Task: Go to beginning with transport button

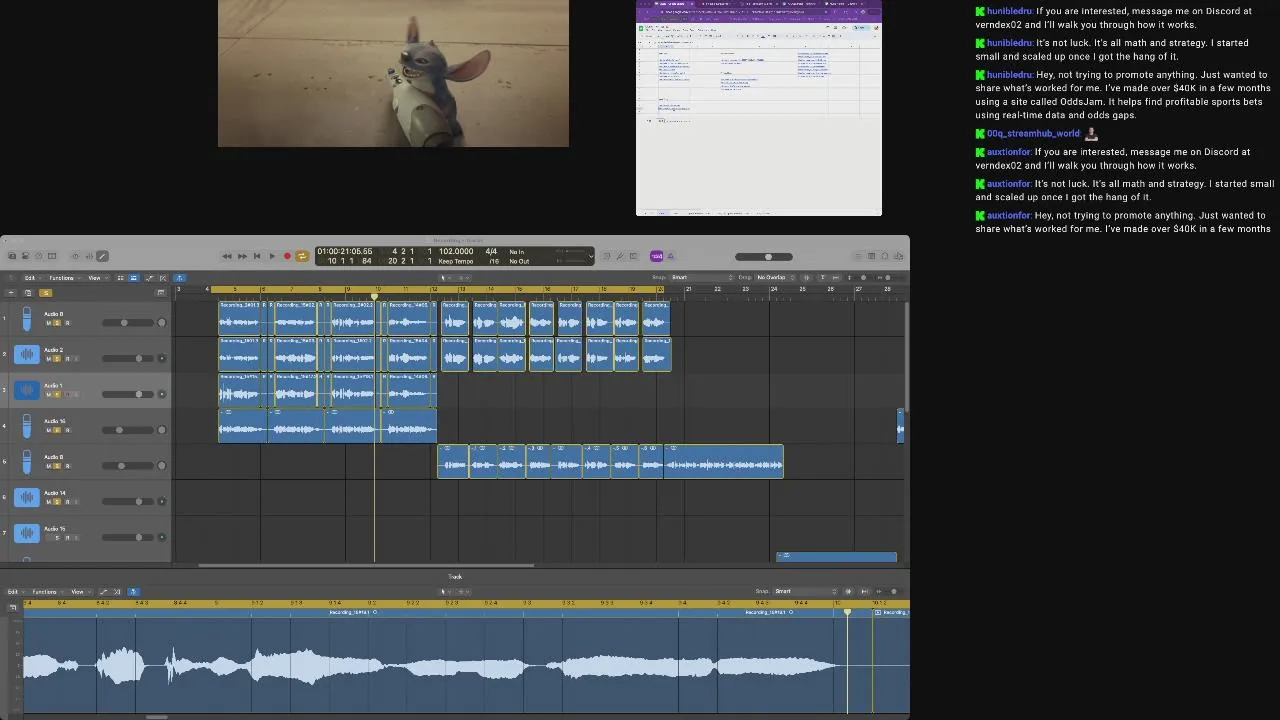Action: tap(257, 256)
